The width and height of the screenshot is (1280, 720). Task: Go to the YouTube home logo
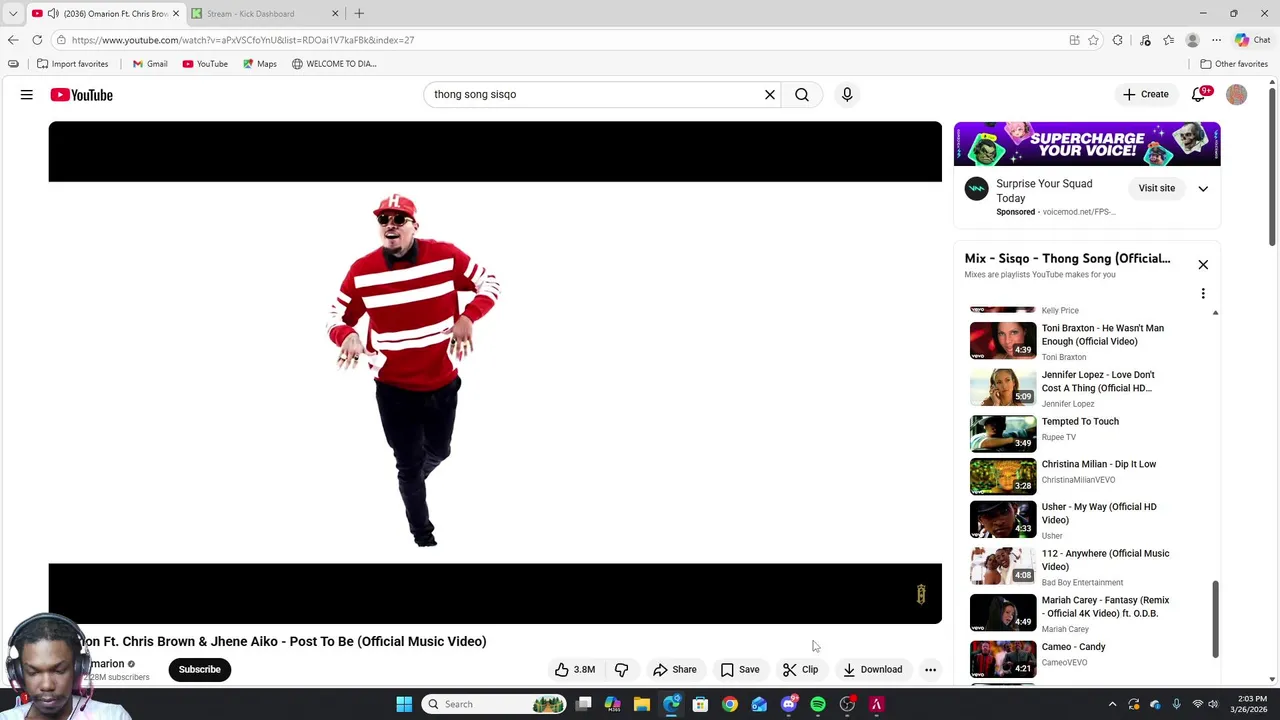(x=82, y=95)
